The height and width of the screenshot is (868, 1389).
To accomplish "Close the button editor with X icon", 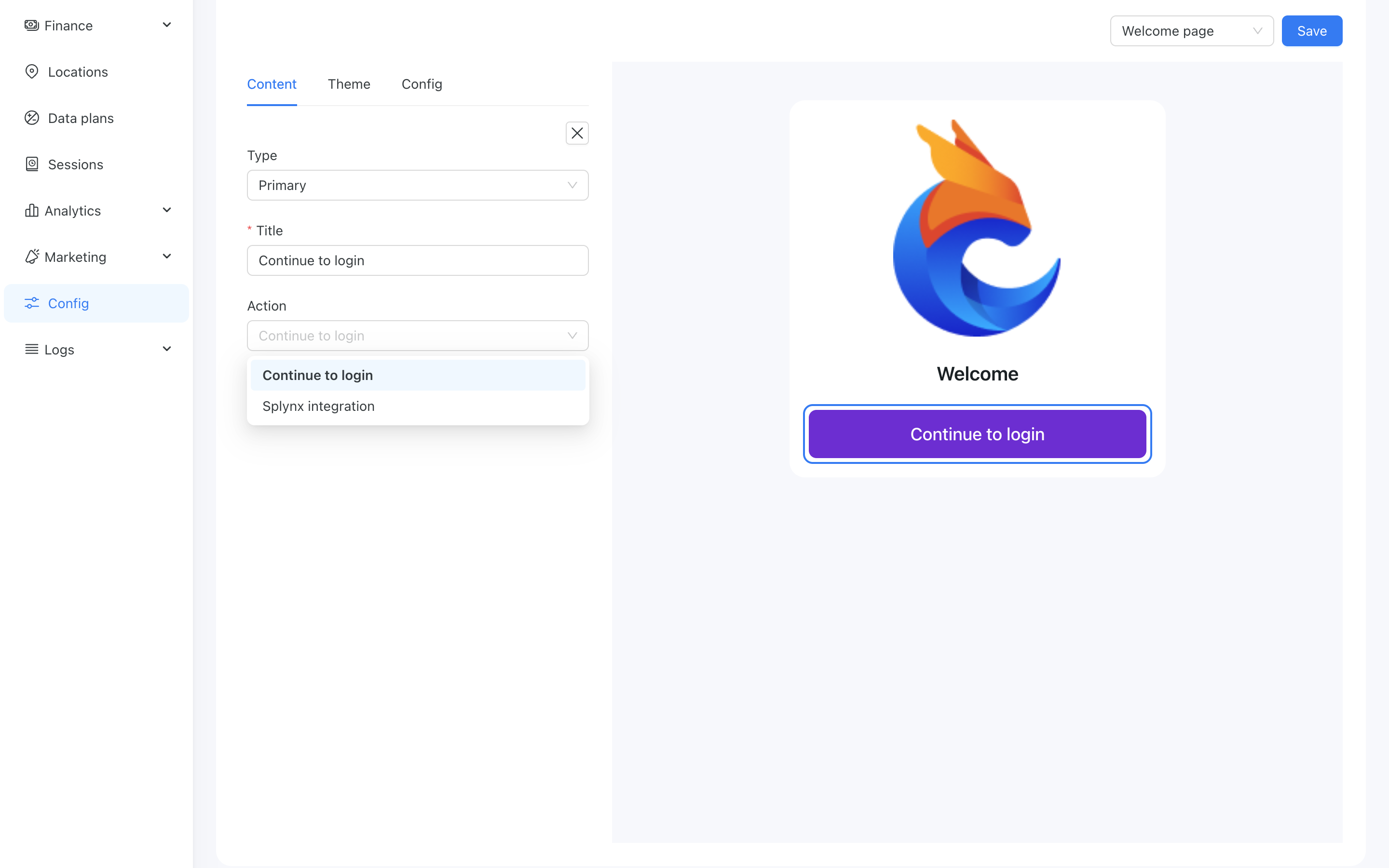I will point(577,133).
